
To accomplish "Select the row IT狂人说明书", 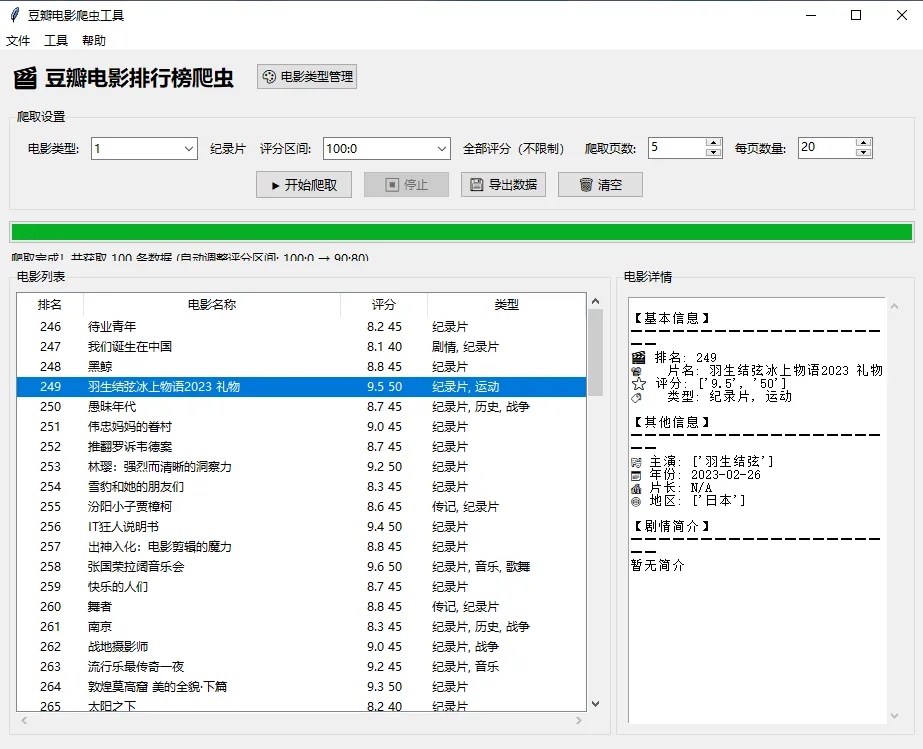I will click(301, 527).
